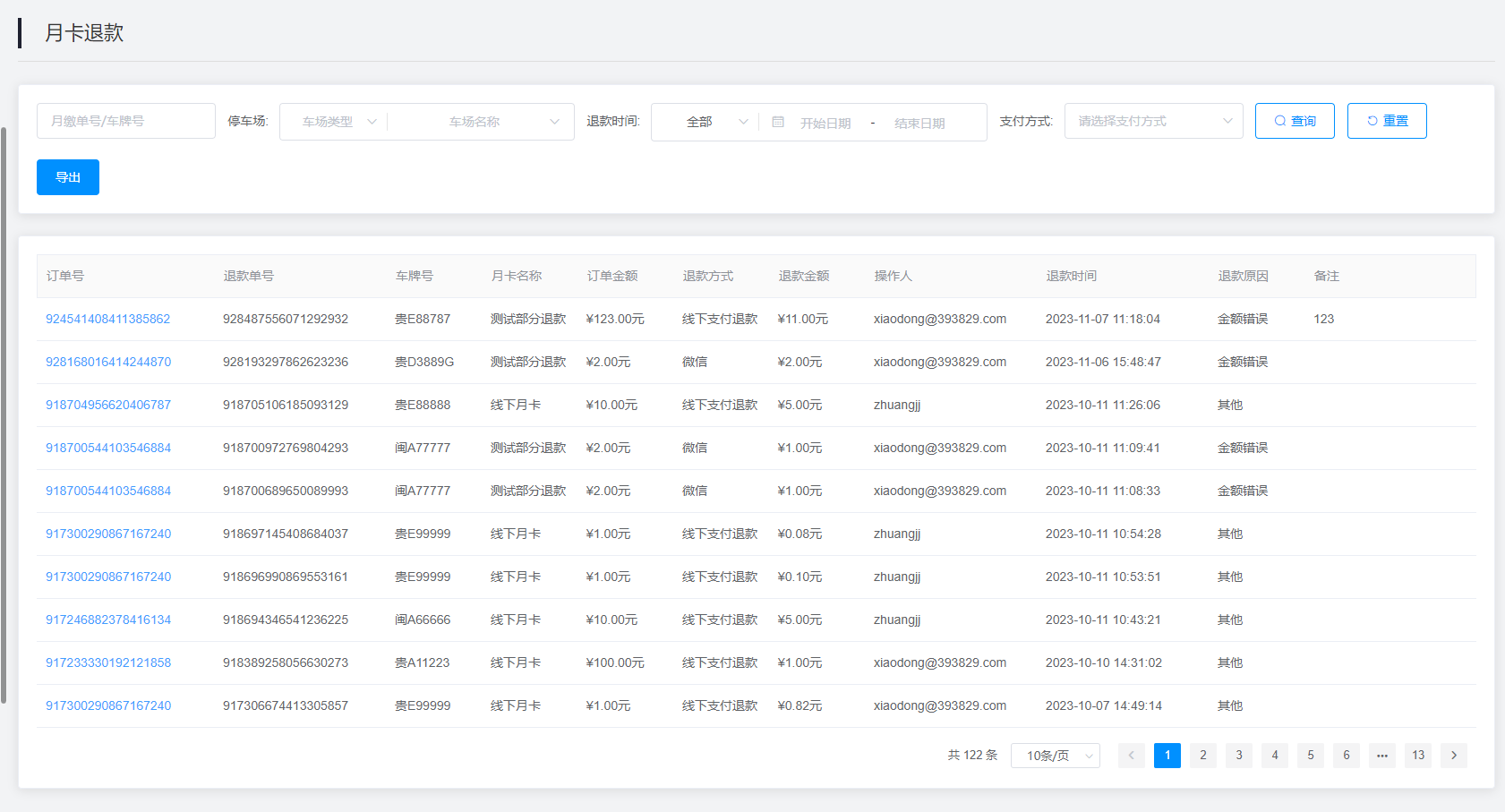This screenshot has width=1505, height=812.
Task: Jump to last page 13
Action: [1417, 756]
